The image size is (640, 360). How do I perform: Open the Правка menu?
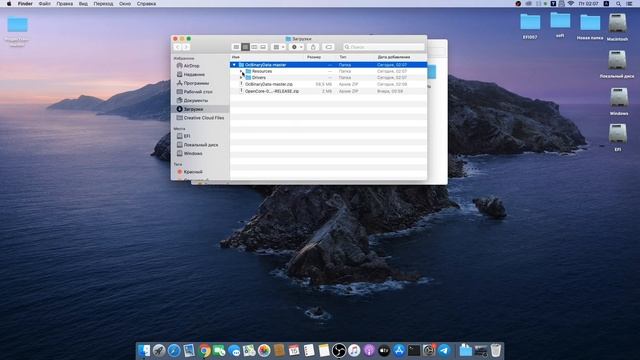(x=64, y=4)
